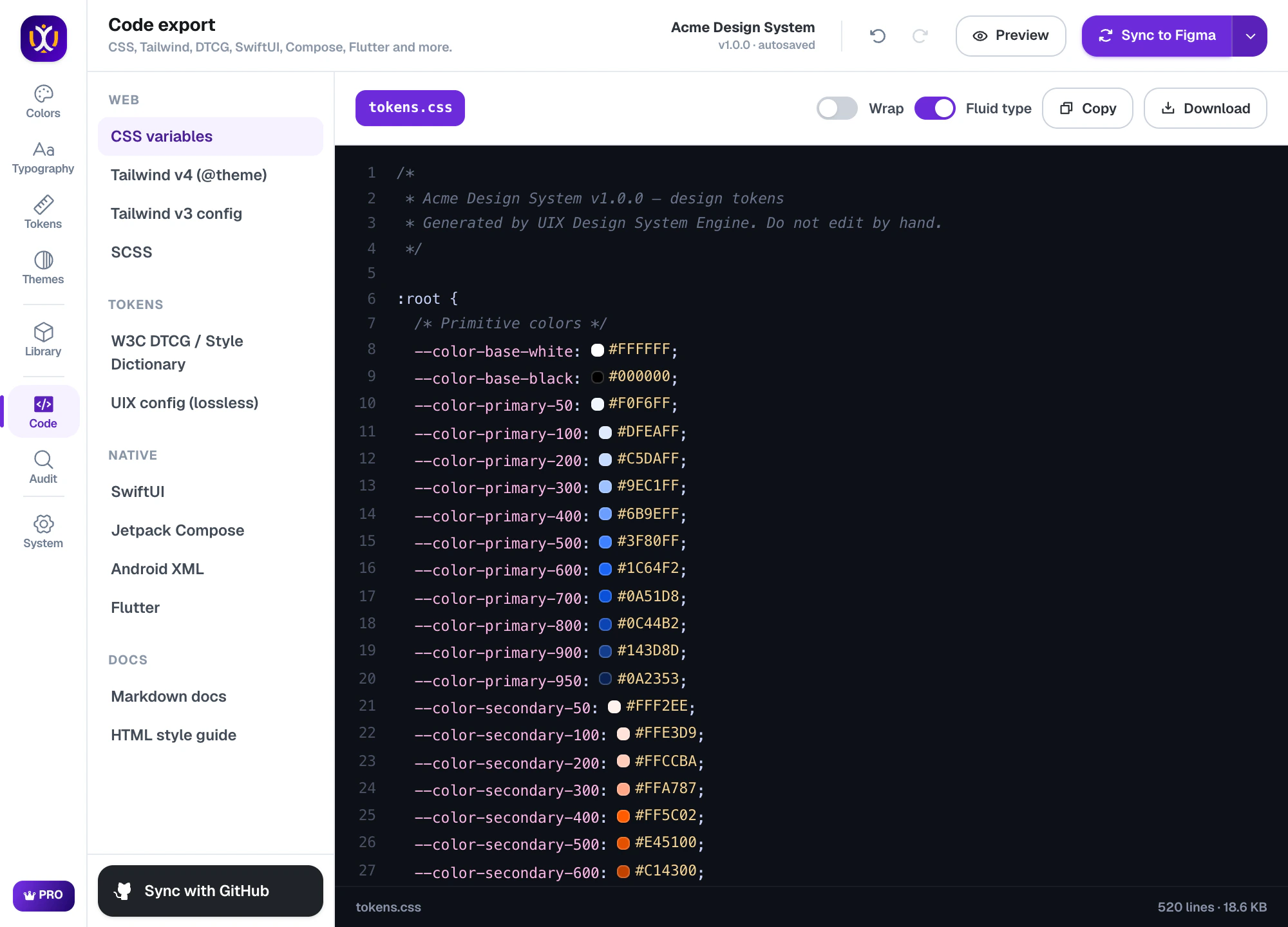Download the tokens.css file
The image size is (1288, 927).
click(x=1206, y=108)
